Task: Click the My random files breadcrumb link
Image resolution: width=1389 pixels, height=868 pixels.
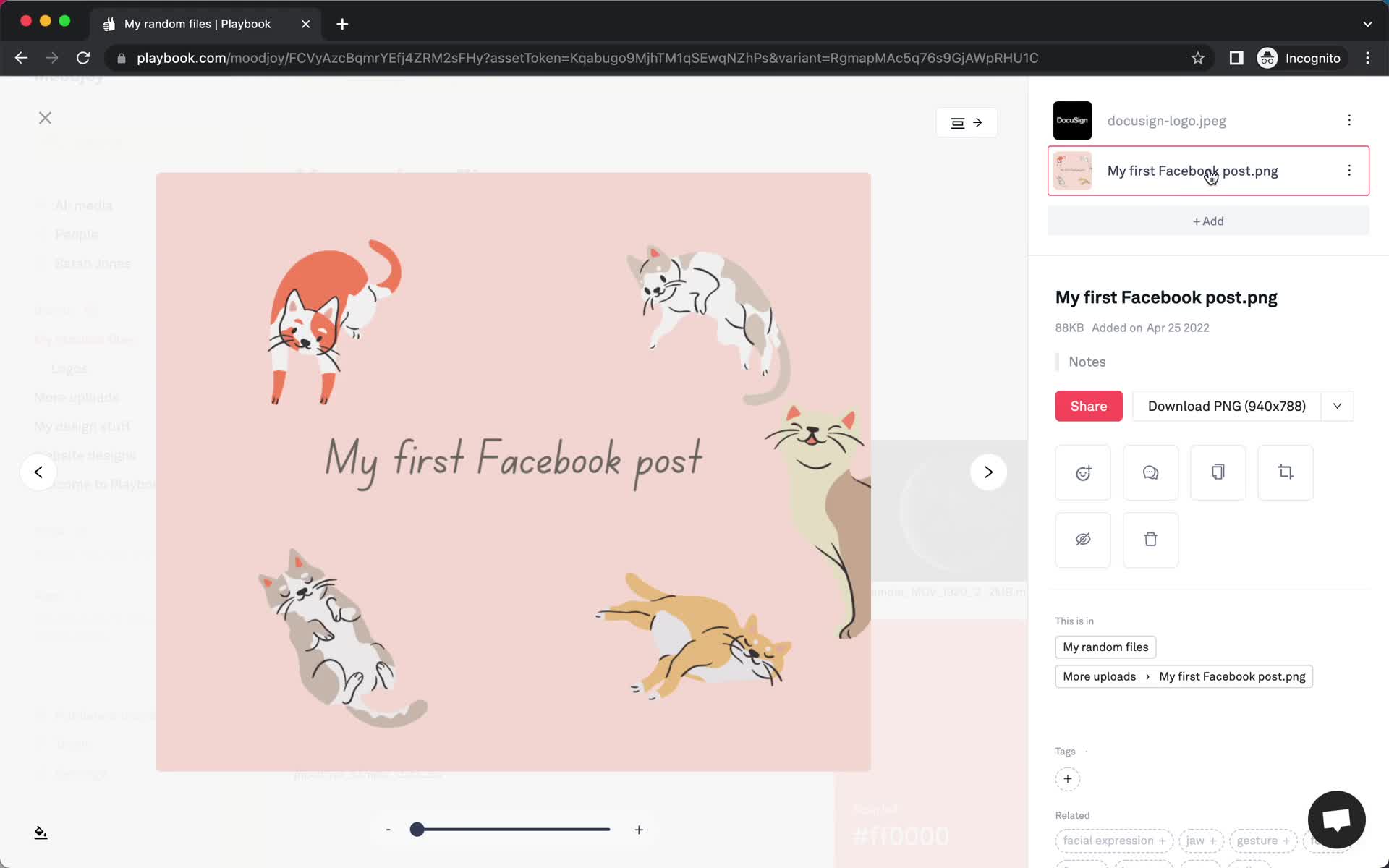Action: click(1105, 646)
